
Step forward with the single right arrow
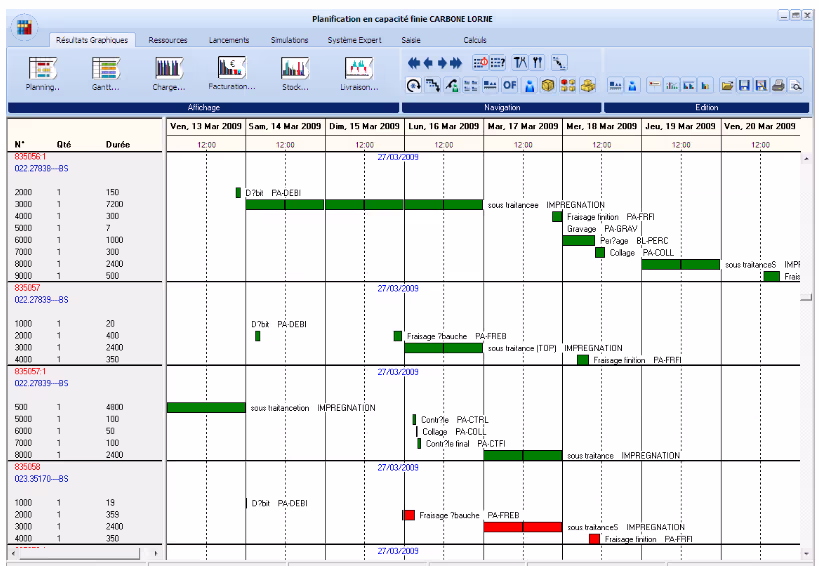click(442, 63)
